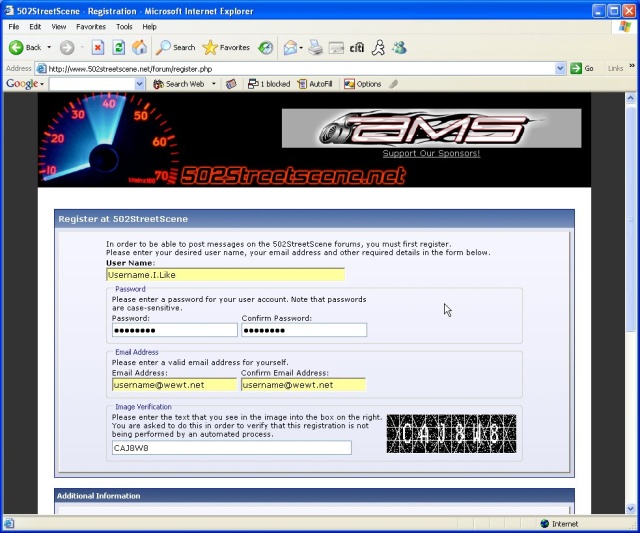Click the Google toolbar news icon
This screenshot has height=533, width=640.
[231, 84]
